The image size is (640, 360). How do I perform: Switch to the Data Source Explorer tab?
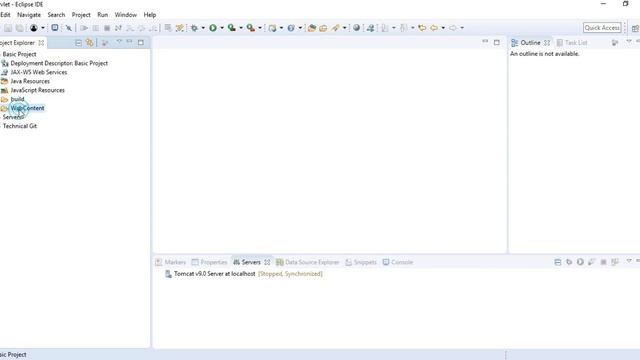pos(308,262)
